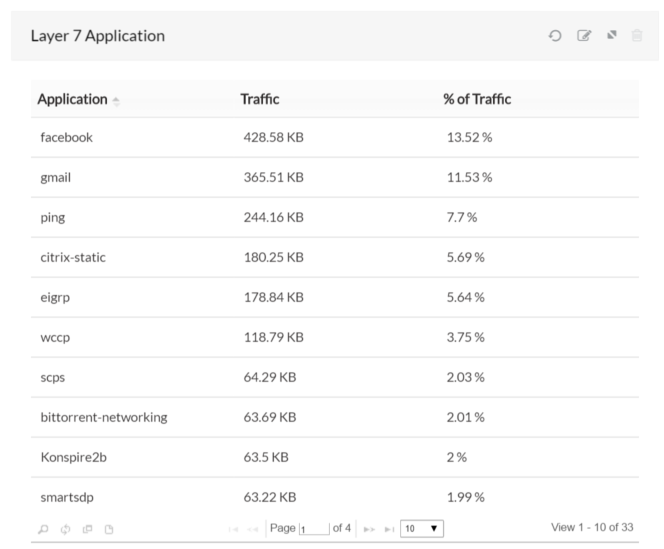Click the page number input field
This screenshot has width=664, height=549.
coord(312,527)
